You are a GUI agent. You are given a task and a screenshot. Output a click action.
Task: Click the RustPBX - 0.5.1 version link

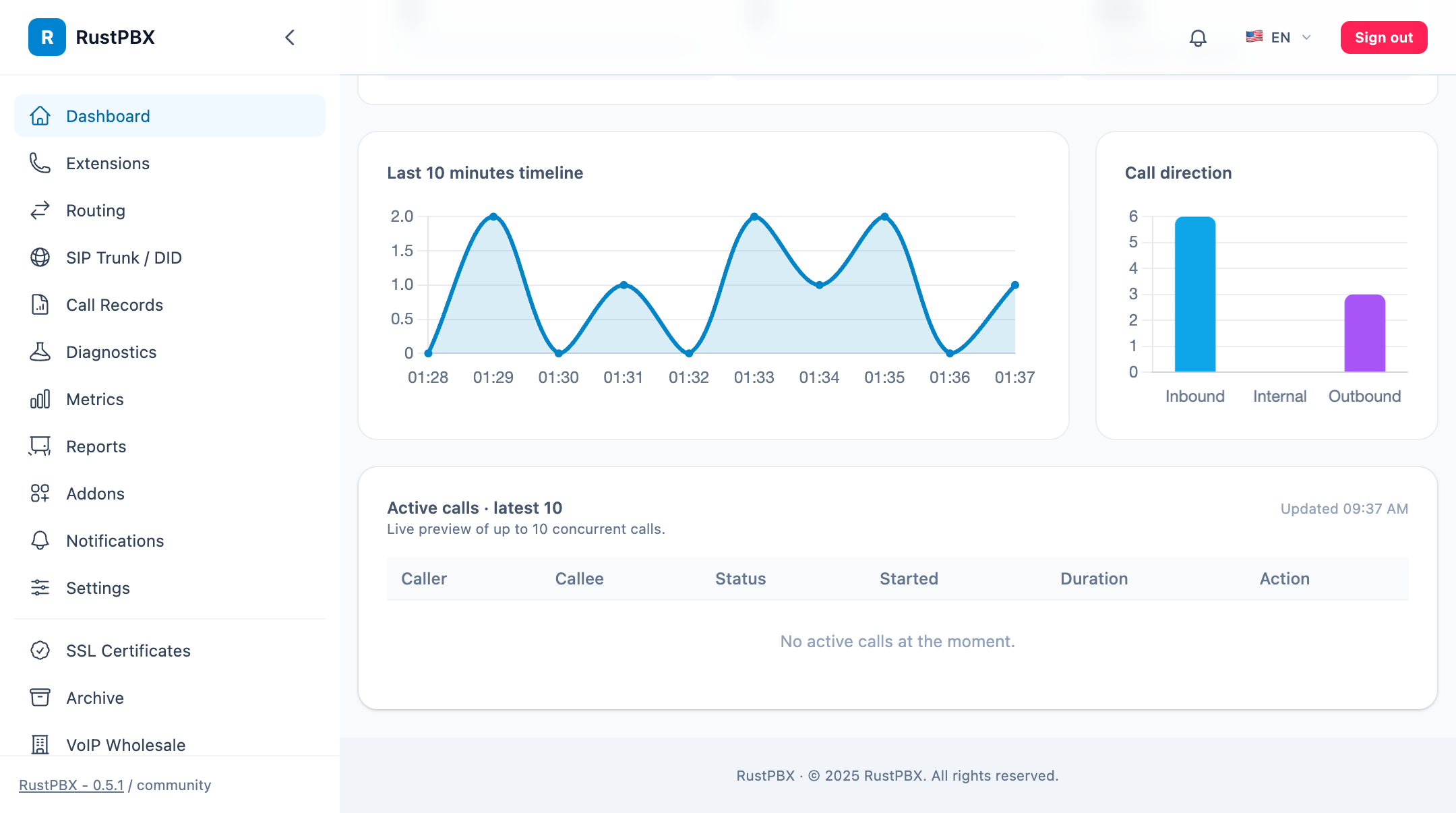coord(71,785)
